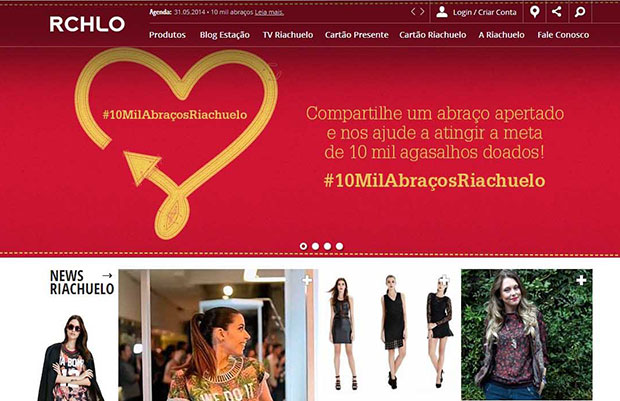This screenshot has height=401, width=620.
Task: Select the first banner carousel dot
Action: pos(303,246)
